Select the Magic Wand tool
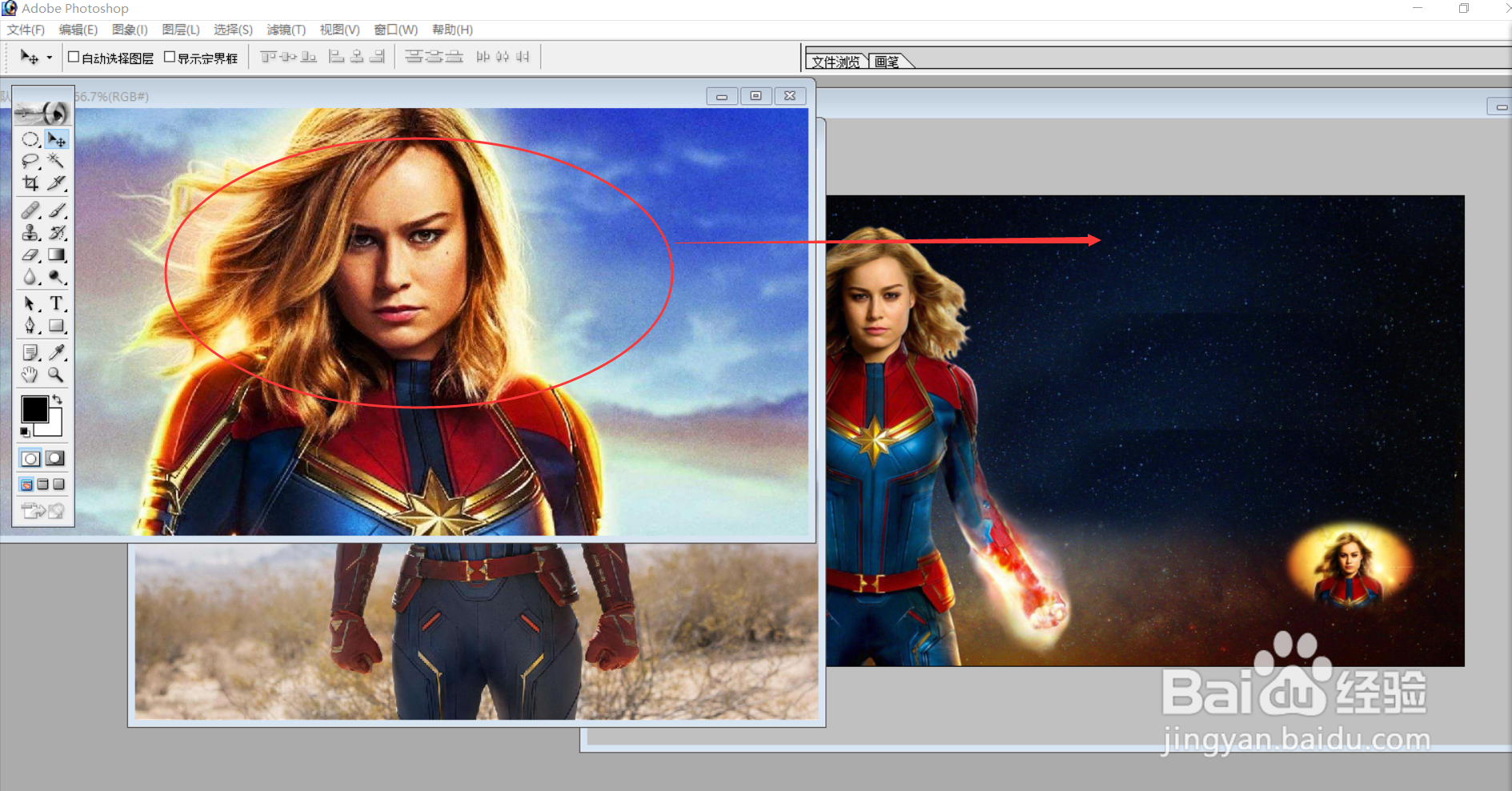 click(56, 161)
